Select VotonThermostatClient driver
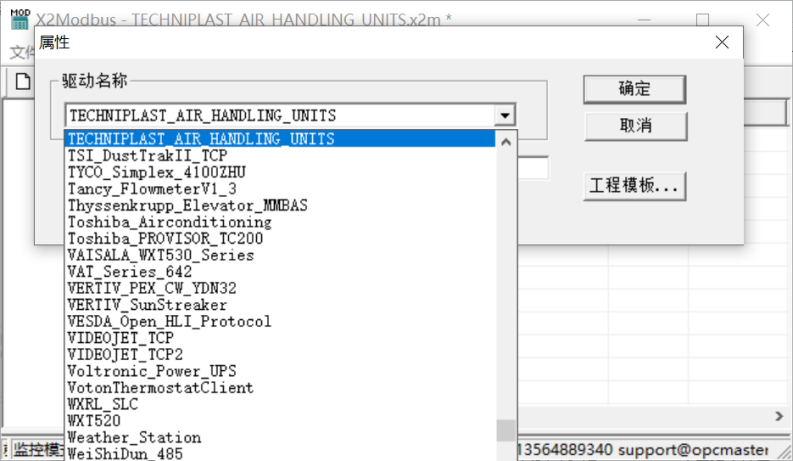This screenshot has height=461, width=793. (x=281, y=388)
